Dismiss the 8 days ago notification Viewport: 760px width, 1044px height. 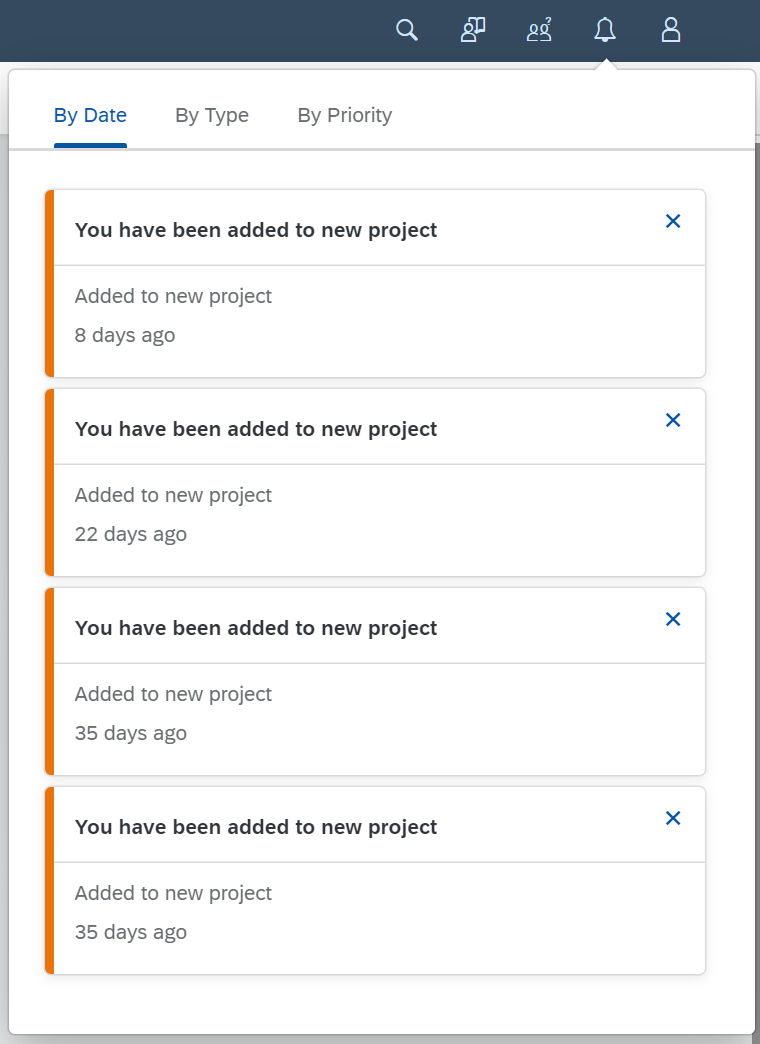click(x=673, y=221)
